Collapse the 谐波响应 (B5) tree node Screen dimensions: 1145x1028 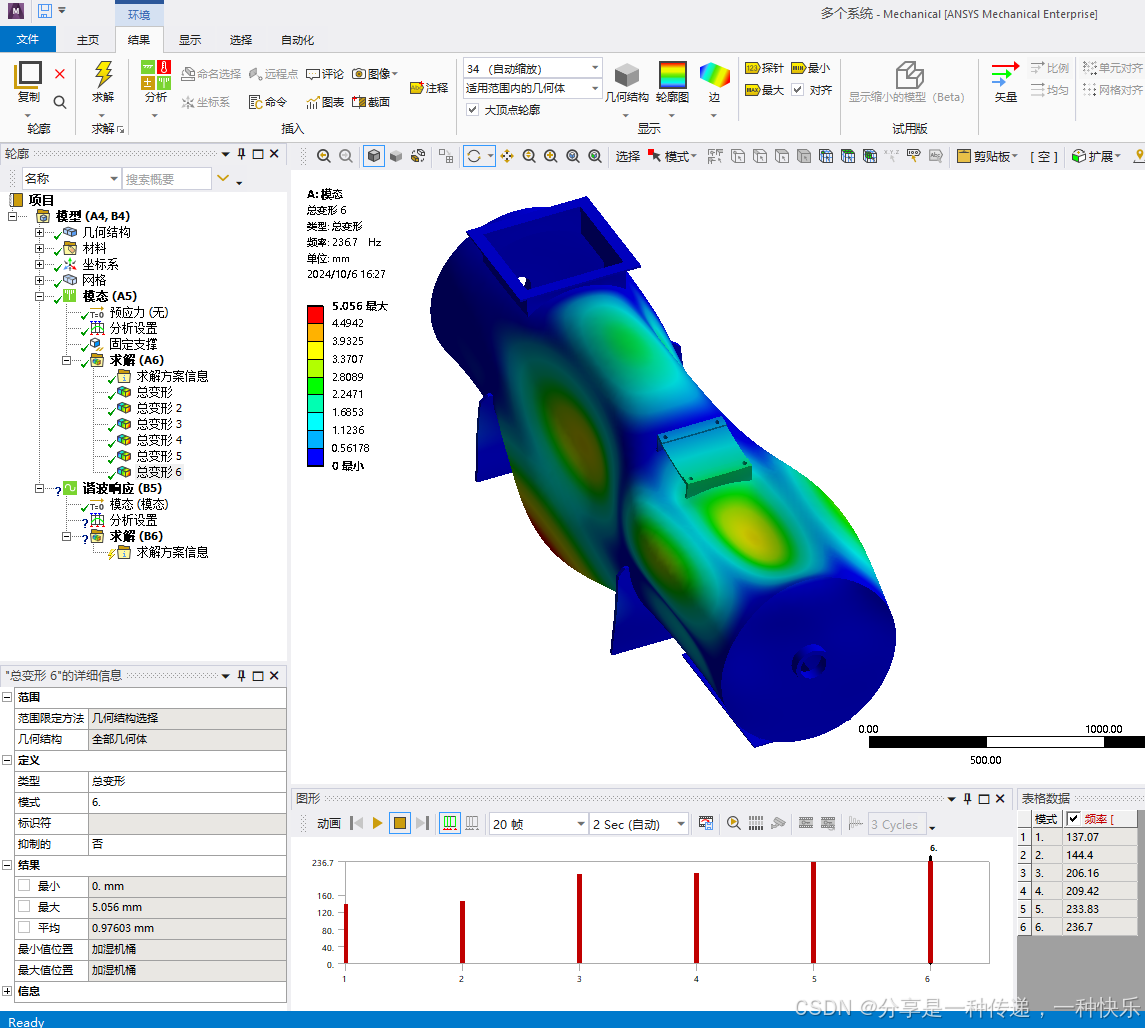pyautogui.click(x=39, y=488)
